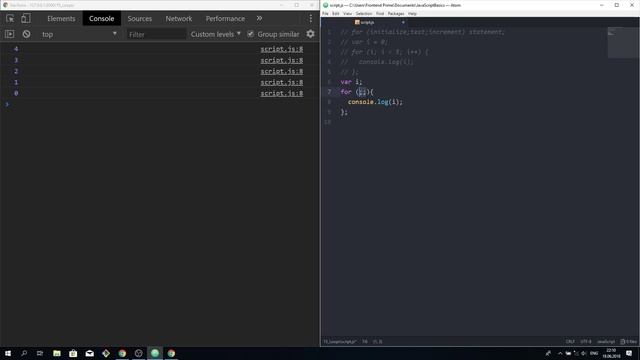Open the Custom levels dropdown
This screenshot has width=640, height=360.
coord(216,34)
